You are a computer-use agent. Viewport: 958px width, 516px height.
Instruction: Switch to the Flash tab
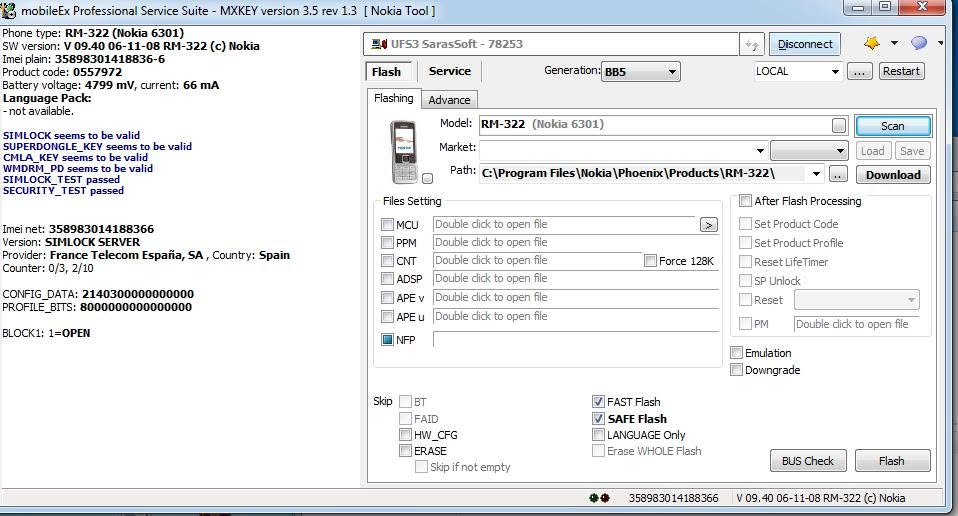(x=386, y=72)
